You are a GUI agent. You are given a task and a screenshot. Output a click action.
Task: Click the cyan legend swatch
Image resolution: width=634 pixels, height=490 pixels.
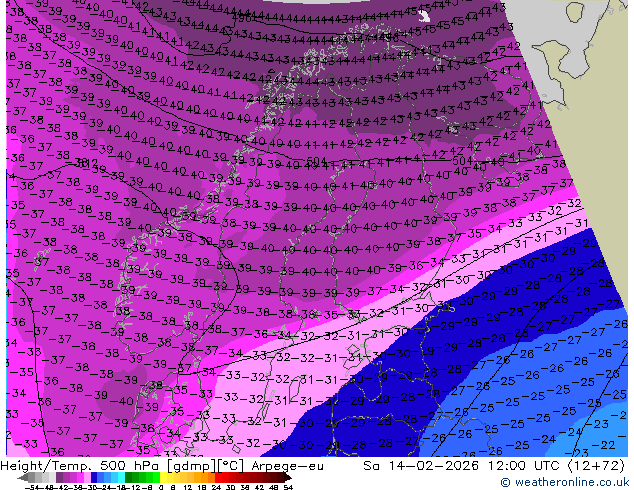click(122, 478)
